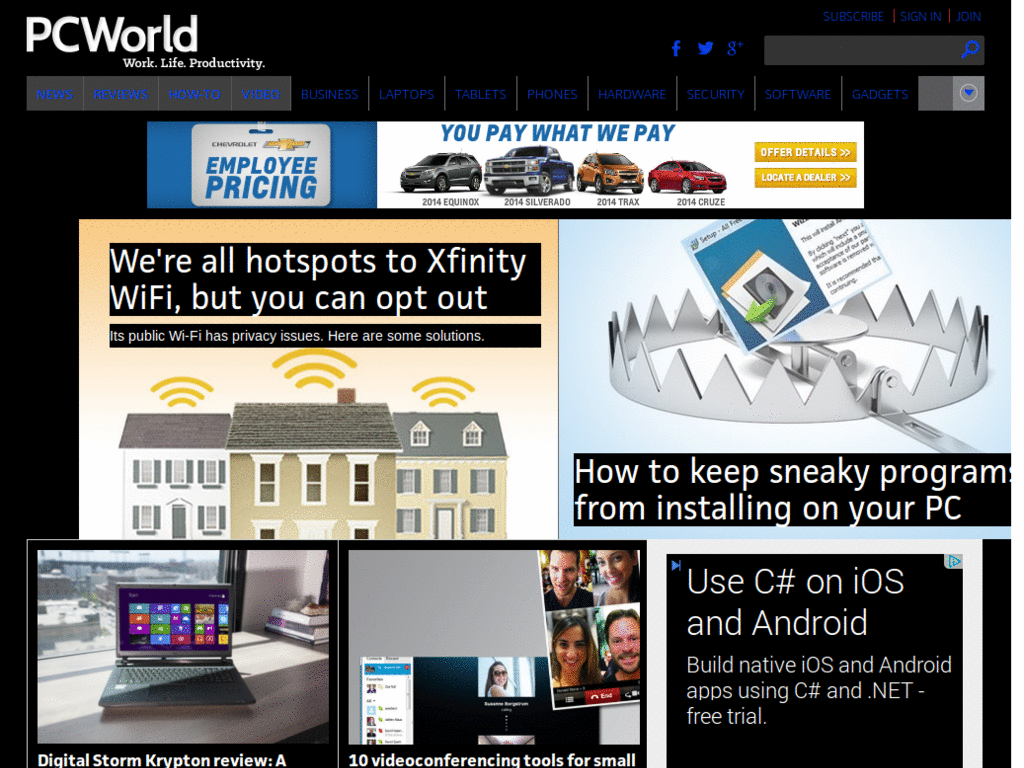Browse the GADGETS category
Screen dimensions: 1024x768
(879, 93)
